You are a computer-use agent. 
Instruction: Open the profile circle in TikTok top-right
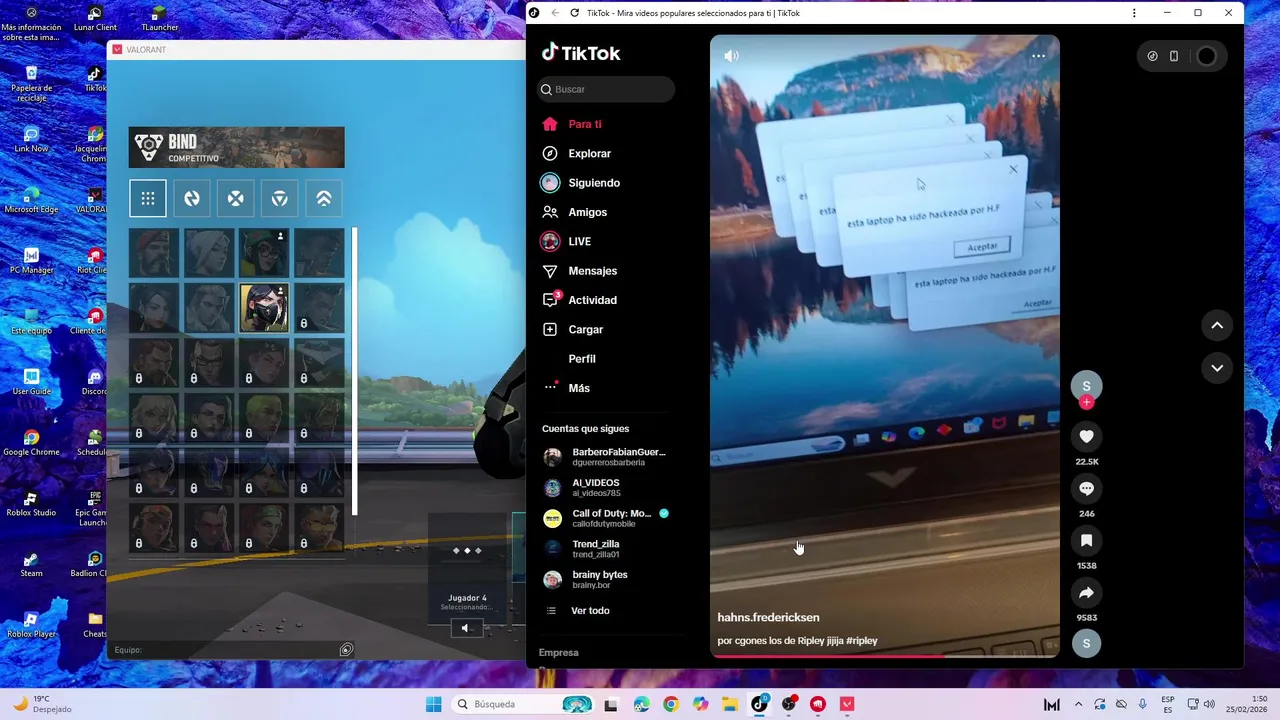click(1206, 56)
